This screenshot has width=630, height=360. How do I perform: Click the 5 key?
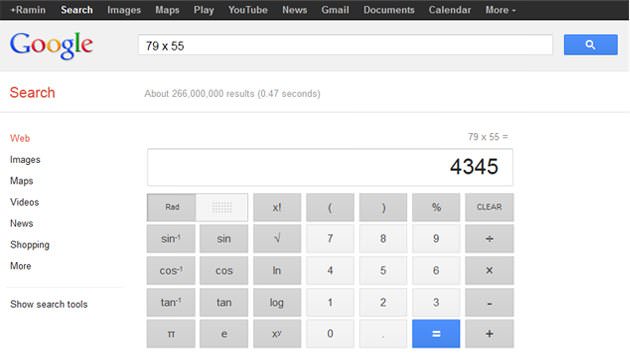point(383,270)
